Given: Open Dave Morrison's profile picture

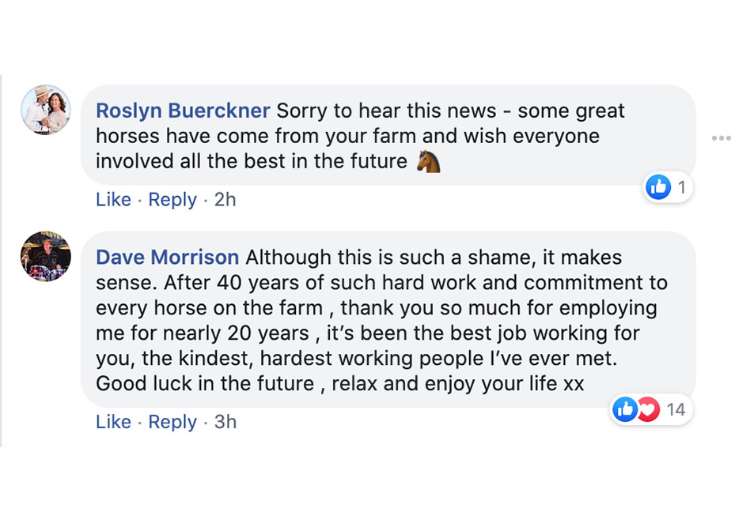Looking at the screenshot, I should (x=46, y=256).
